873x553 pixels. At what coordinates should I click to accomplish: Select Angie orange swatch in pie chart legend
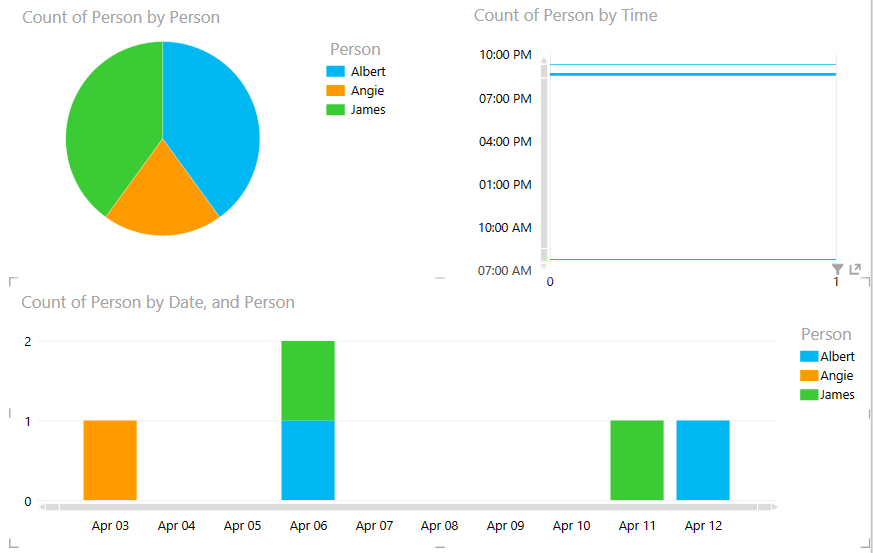coord(335,91)
